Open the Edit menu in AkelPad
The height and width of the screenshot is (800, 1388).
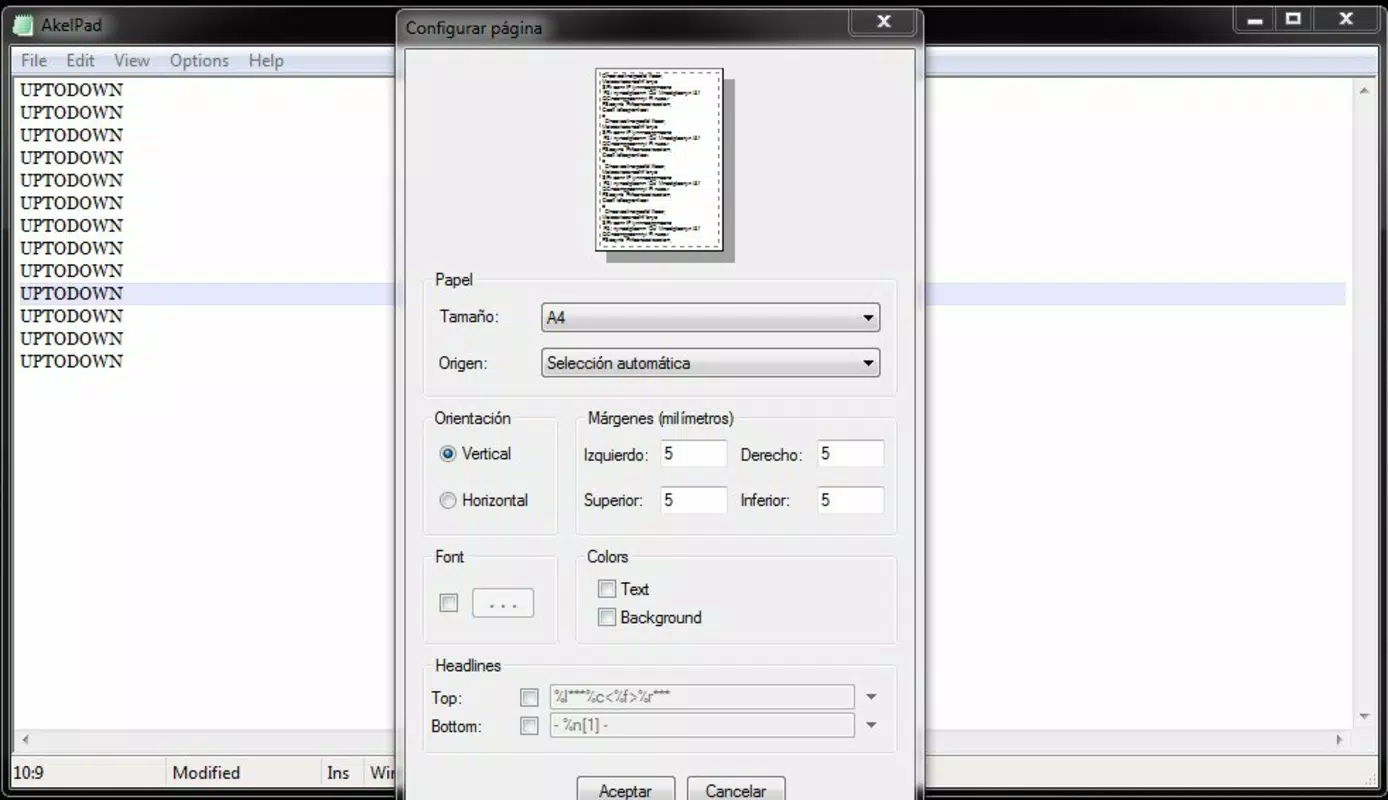tap(81, 61)
